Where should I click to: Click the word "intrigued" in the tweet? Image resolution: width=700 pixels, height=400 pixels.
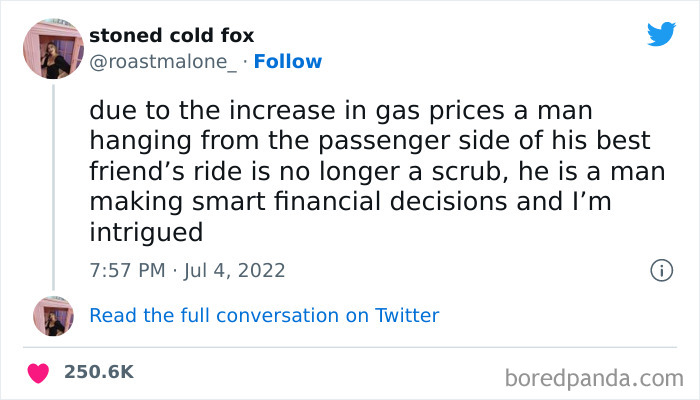[x=146, y=232]
